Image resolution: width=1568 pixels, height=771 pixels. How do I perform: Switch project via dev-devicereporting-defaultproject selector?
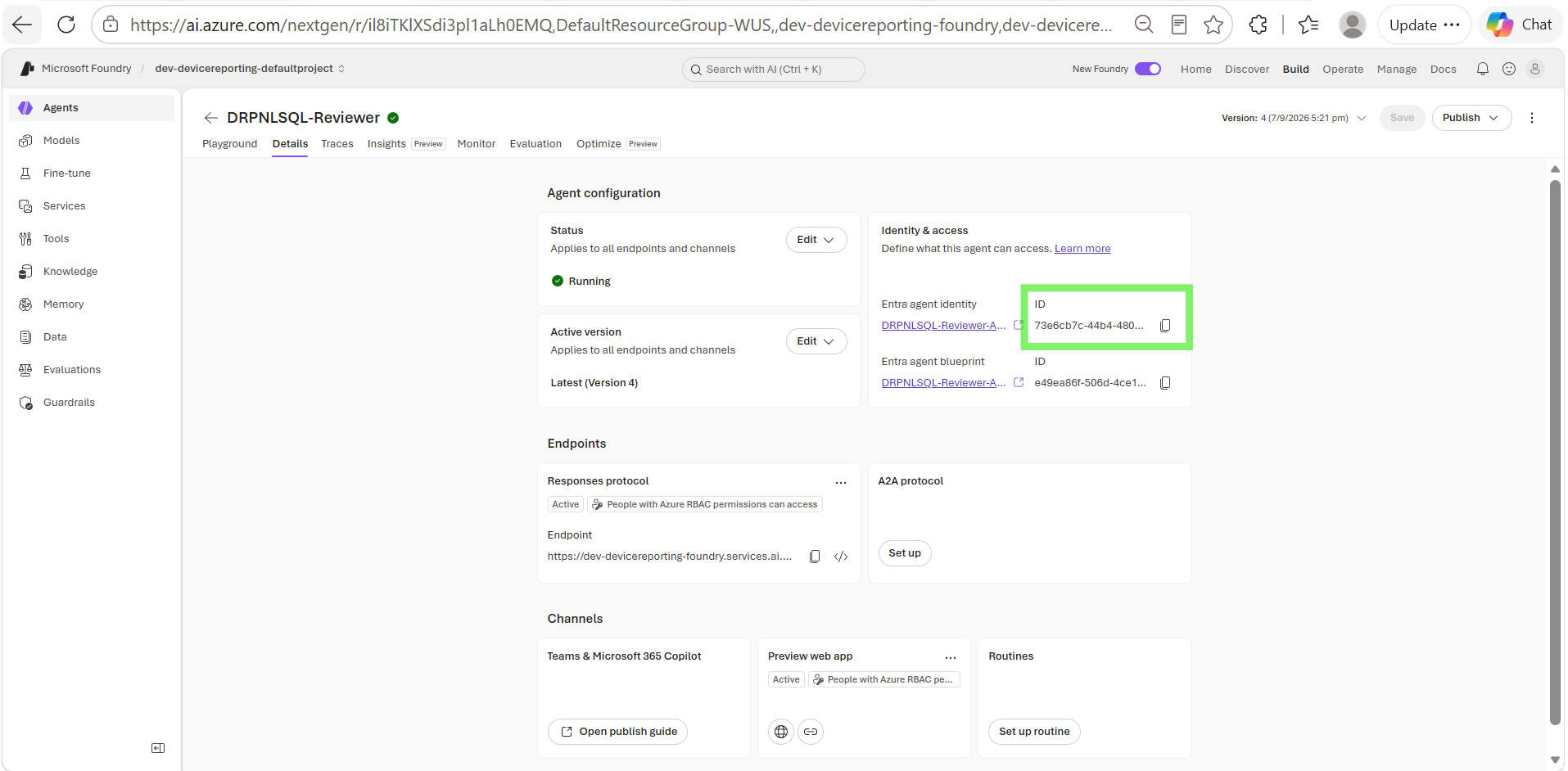coord(250,69)
